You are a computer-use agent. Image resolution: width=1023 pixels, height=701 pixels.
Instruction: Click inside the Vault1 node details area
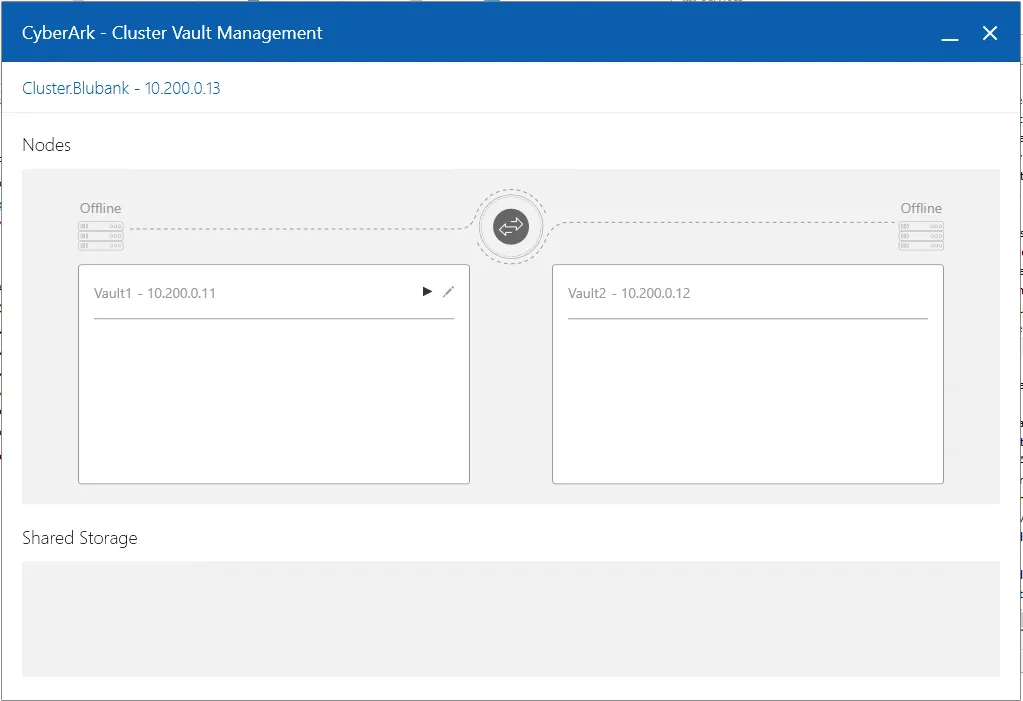click(273, 400)
